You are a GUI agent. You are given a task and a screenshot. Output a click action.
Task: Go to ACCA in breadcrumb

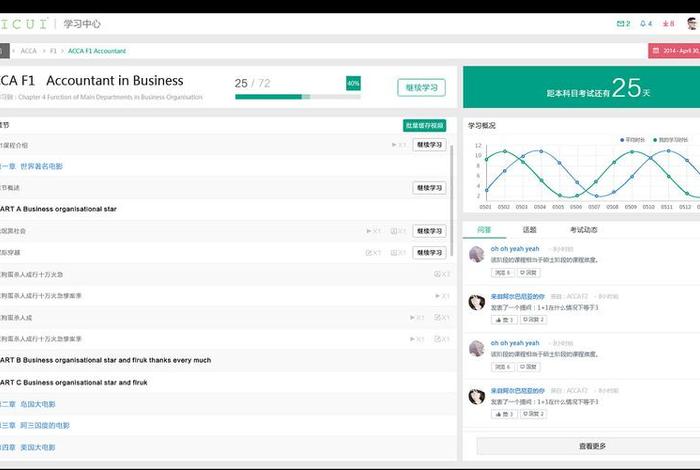tap(29, 51)
